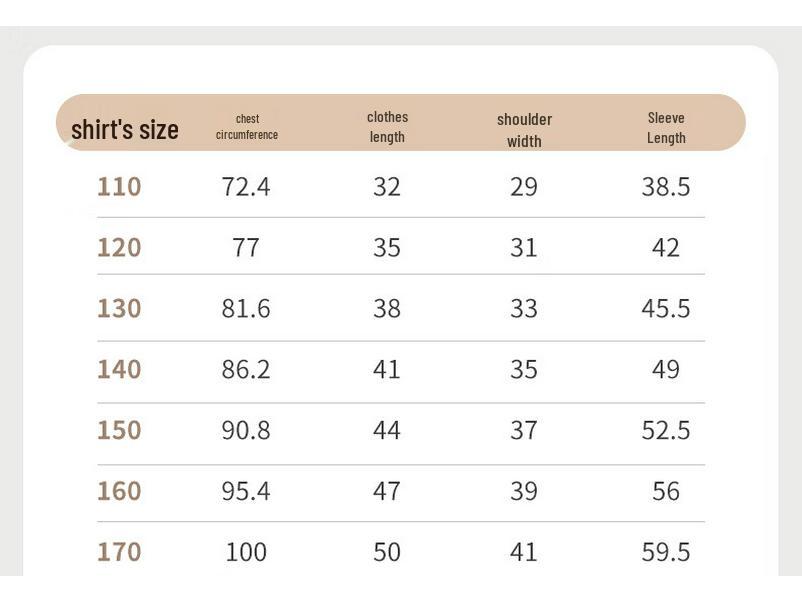Image resolution: width=802 pixels, height=602 pixels.
Task: Click size 130 row label
Action: (119, 308)
